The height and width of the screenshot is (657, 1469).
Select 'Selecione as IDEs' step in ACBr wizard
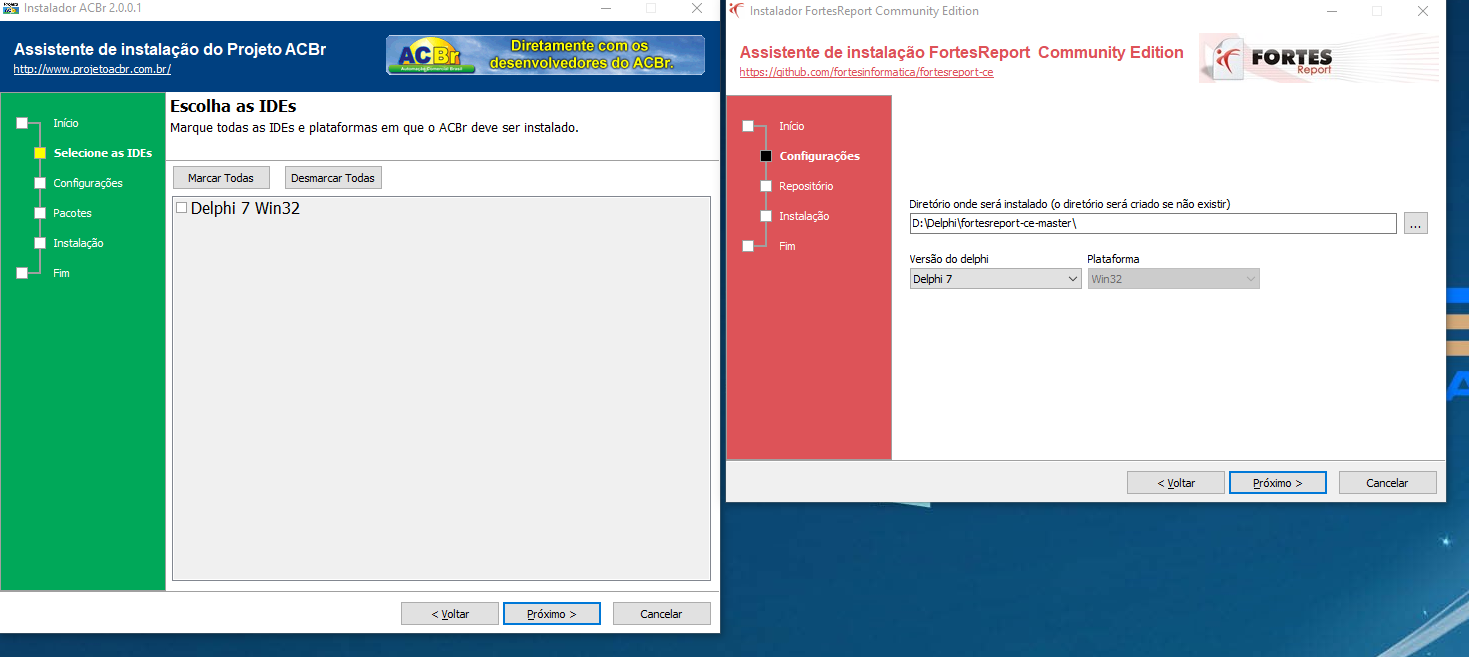pos(102,153)
